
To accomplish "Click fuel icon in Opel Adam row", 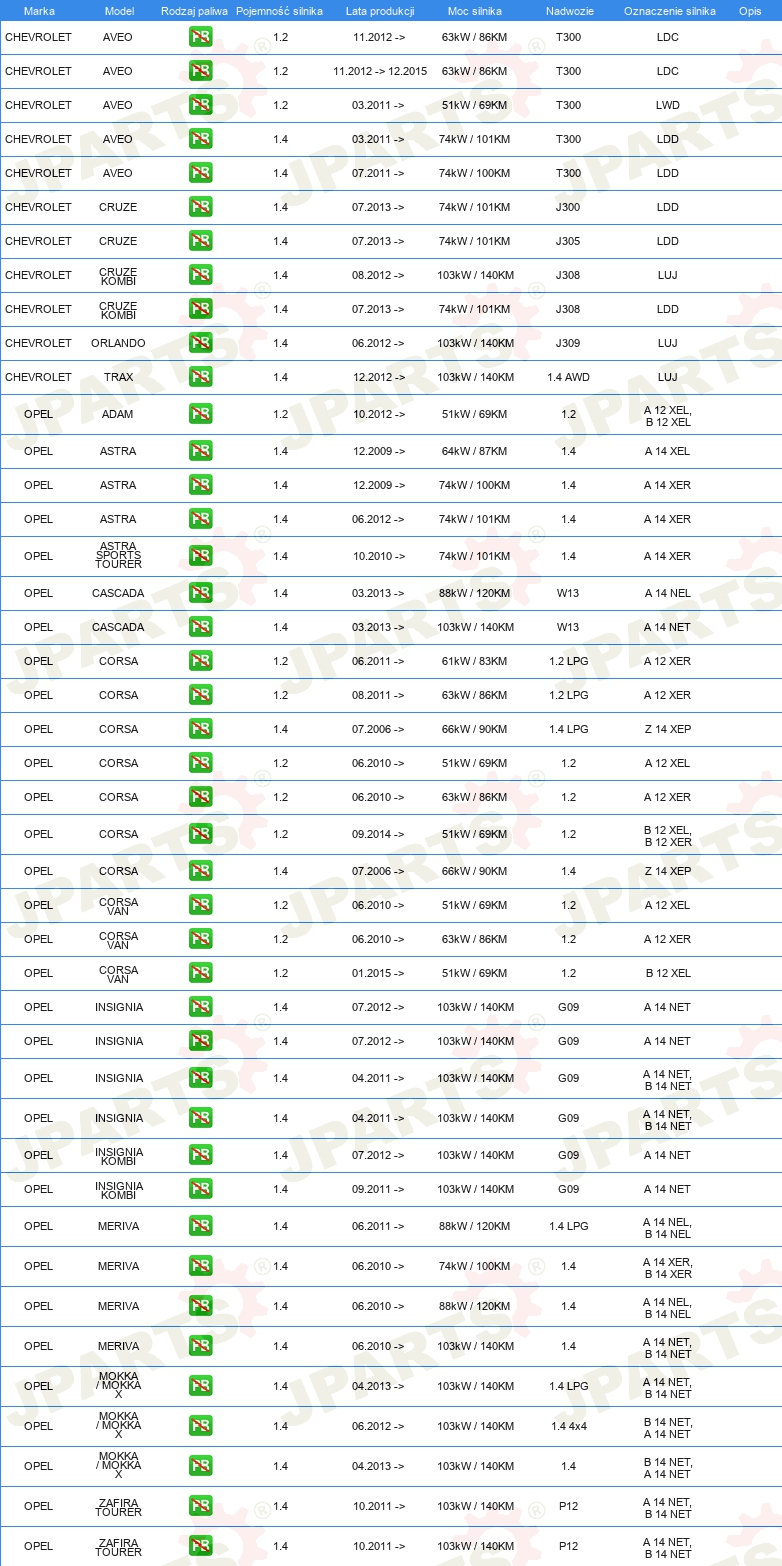I will 200,414.
